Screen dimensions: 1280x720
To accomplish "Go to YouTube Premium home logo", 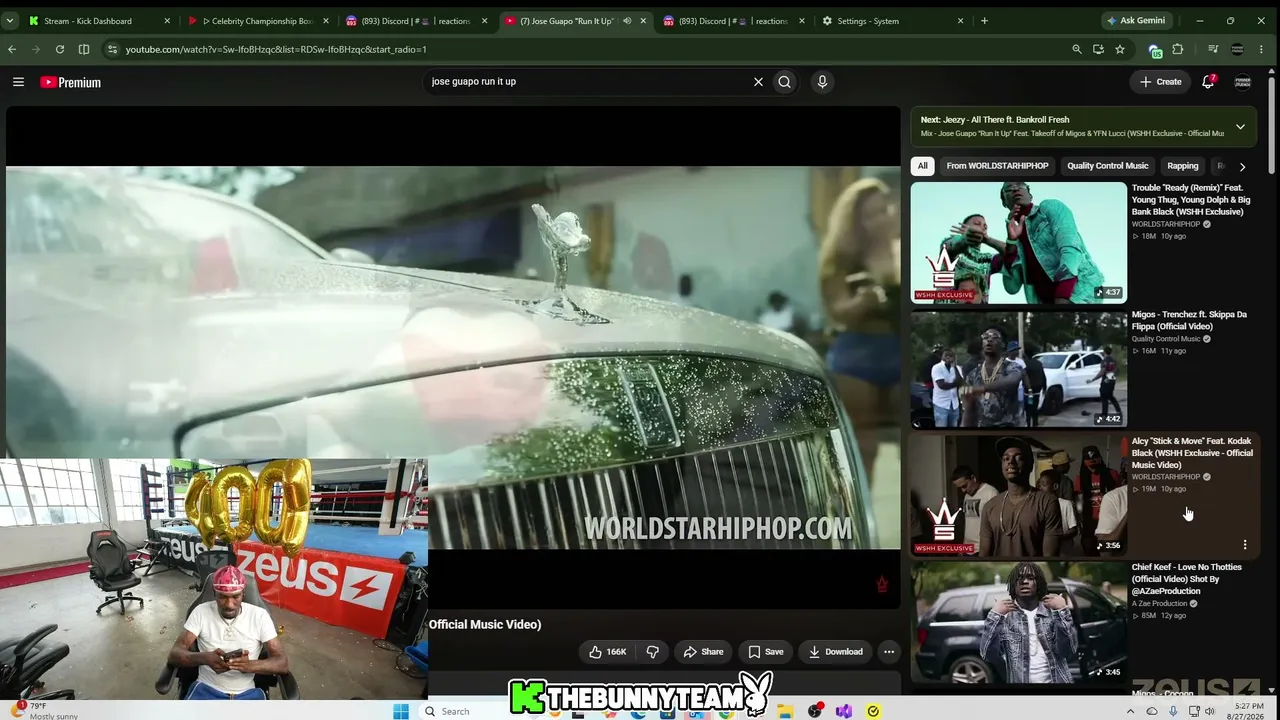I will click(71, 82).
